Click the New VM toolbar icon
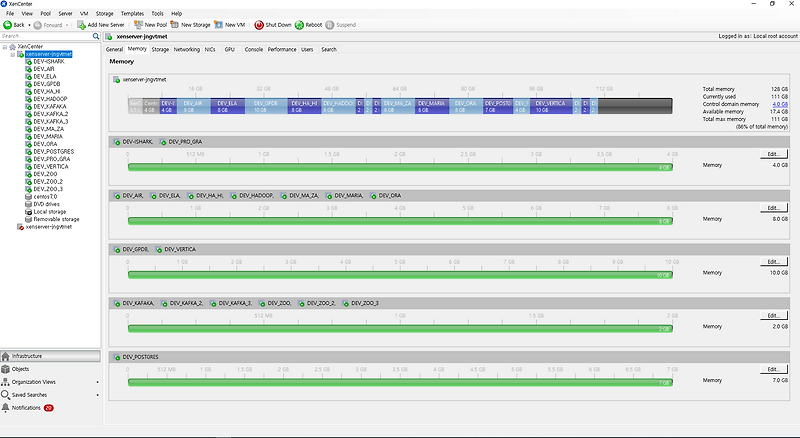Screen dimensions: 800x438 (218, 25)
